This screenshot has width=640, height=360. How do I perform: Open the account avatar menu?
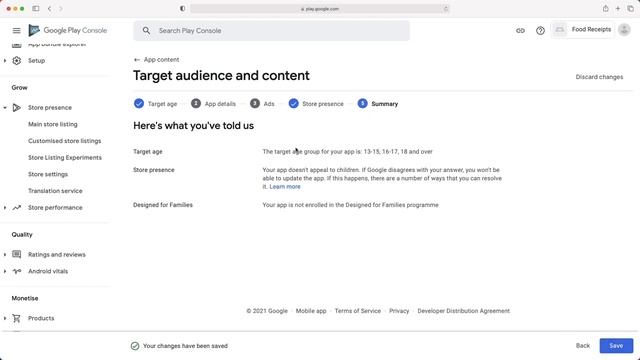coord(624,30)
